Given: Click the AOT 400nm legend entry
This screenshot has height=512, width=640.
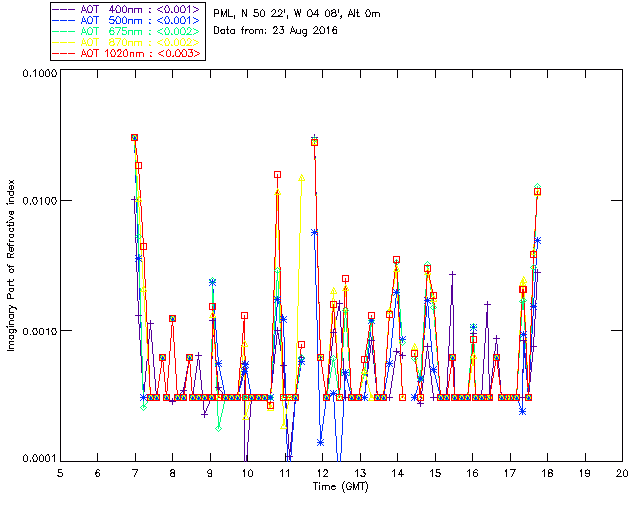Looking at the screenshot, I should [x=127, y=9].
